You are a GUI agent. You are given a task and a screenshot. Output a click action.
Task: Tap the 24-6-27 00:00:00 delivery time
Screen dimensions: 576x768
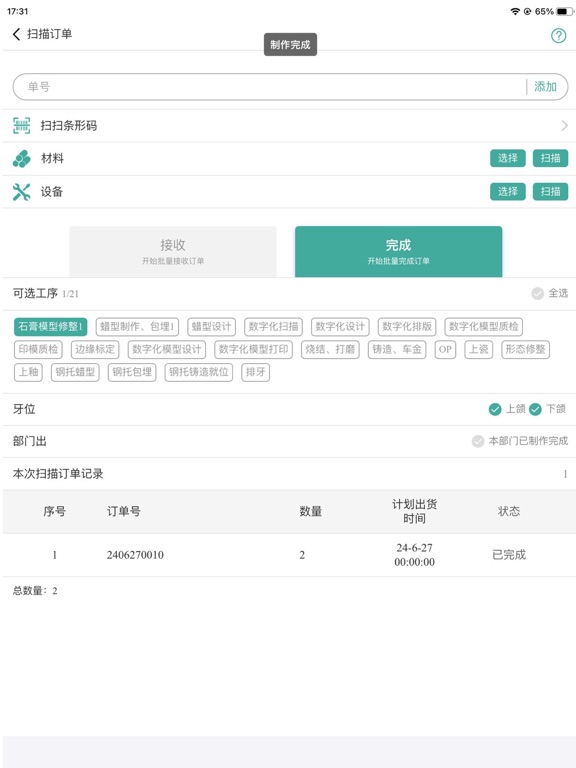pyautogui.click(x=414, y=555)
